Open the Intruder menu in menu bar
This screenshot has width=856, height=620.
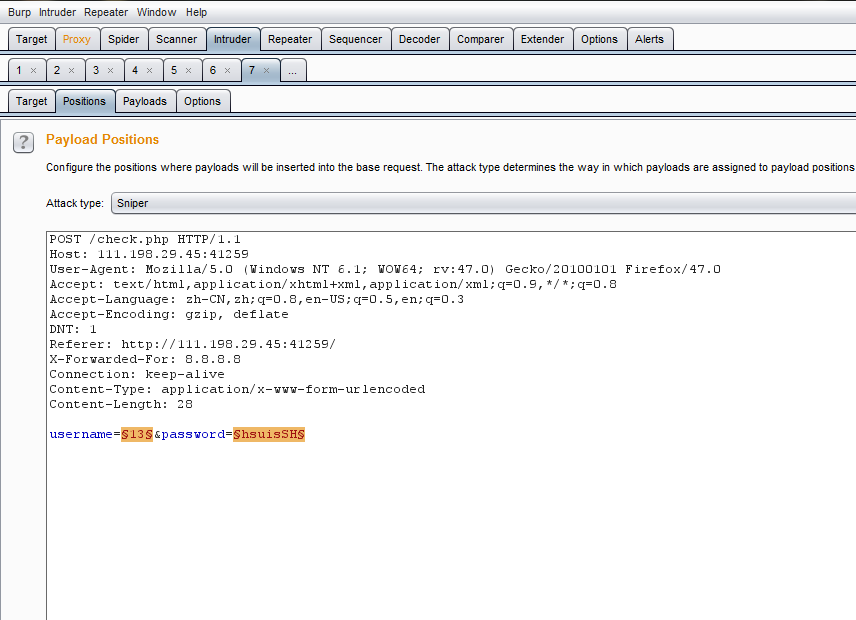(58, 12)
